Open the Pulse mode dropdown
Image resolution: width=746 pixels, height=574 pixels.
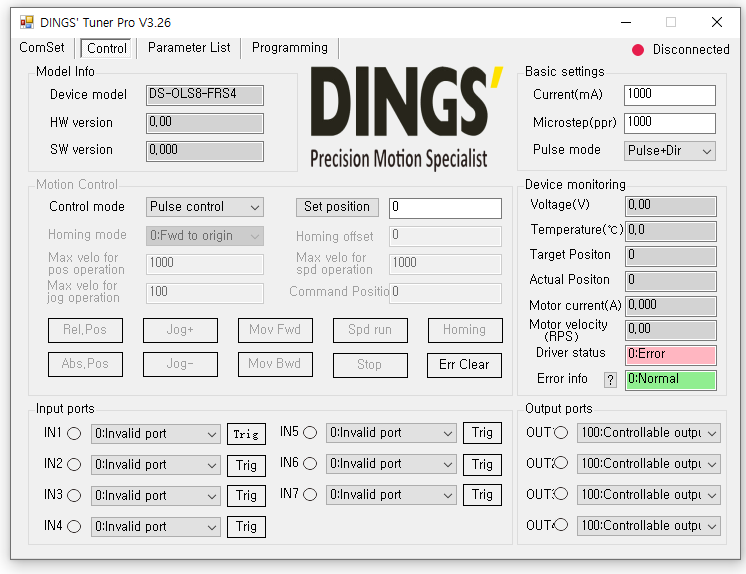[669, 151]
